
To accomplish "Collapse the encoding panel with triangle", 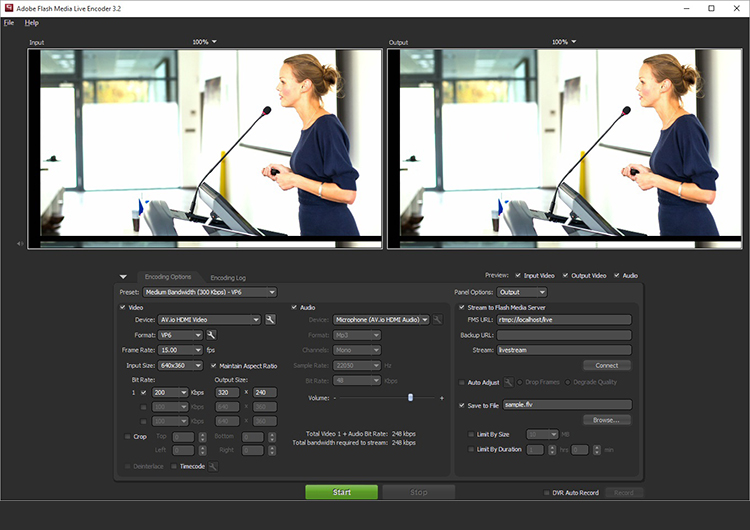I will [123, 277].
